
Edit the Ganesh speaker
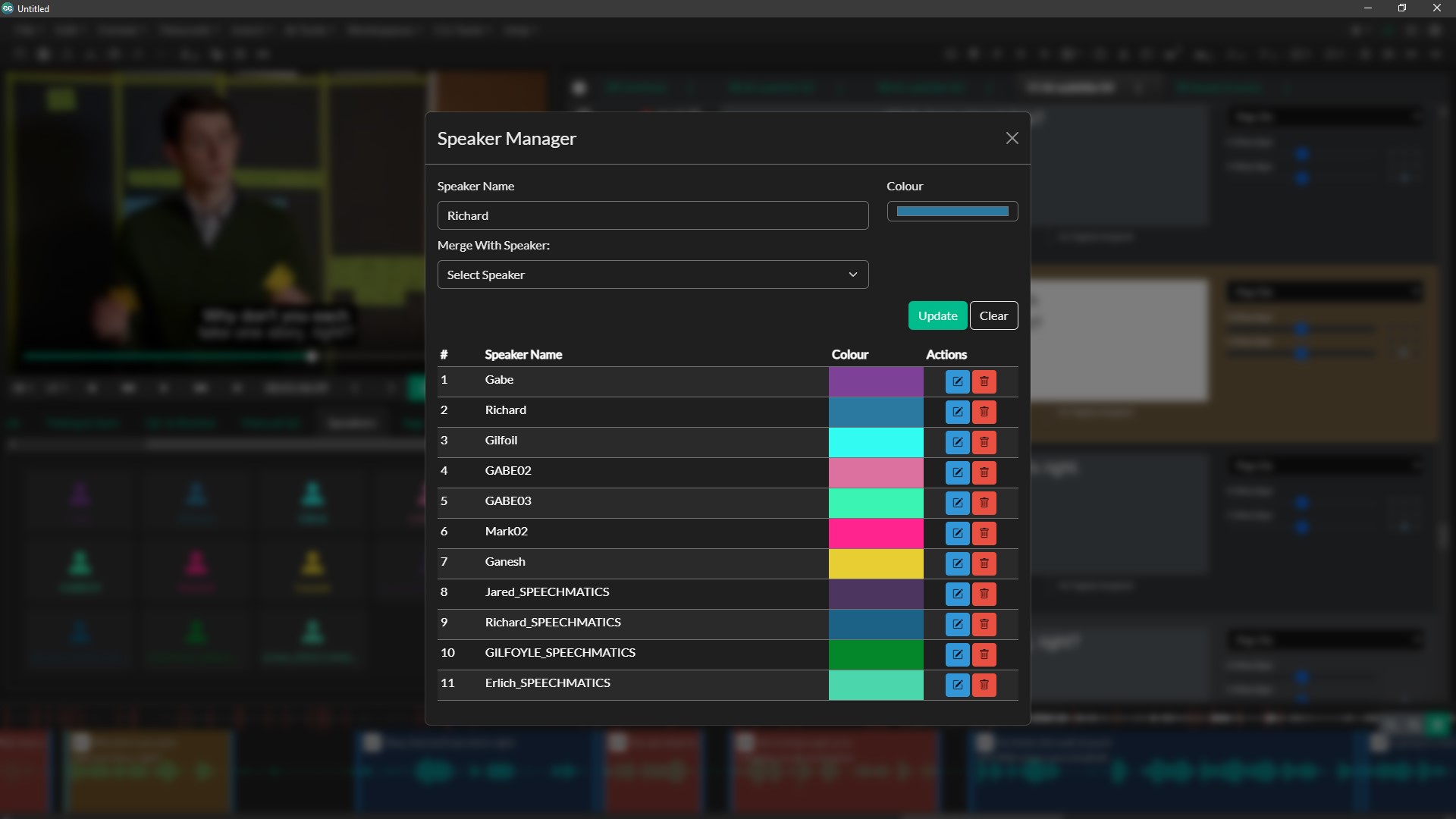click(957, 563)
